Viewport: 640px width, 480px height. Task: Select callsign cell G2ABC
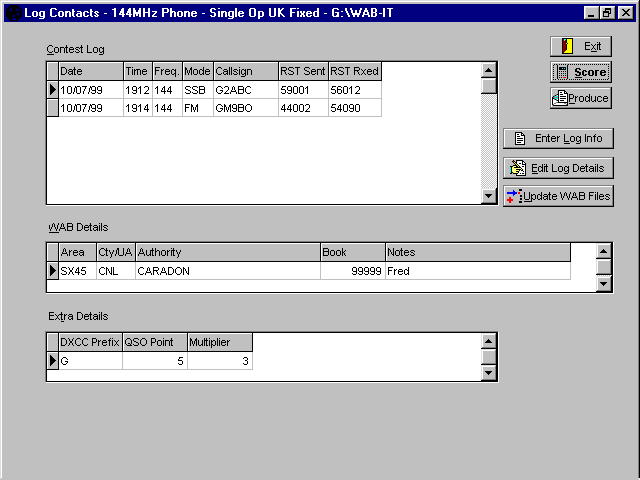246,90
